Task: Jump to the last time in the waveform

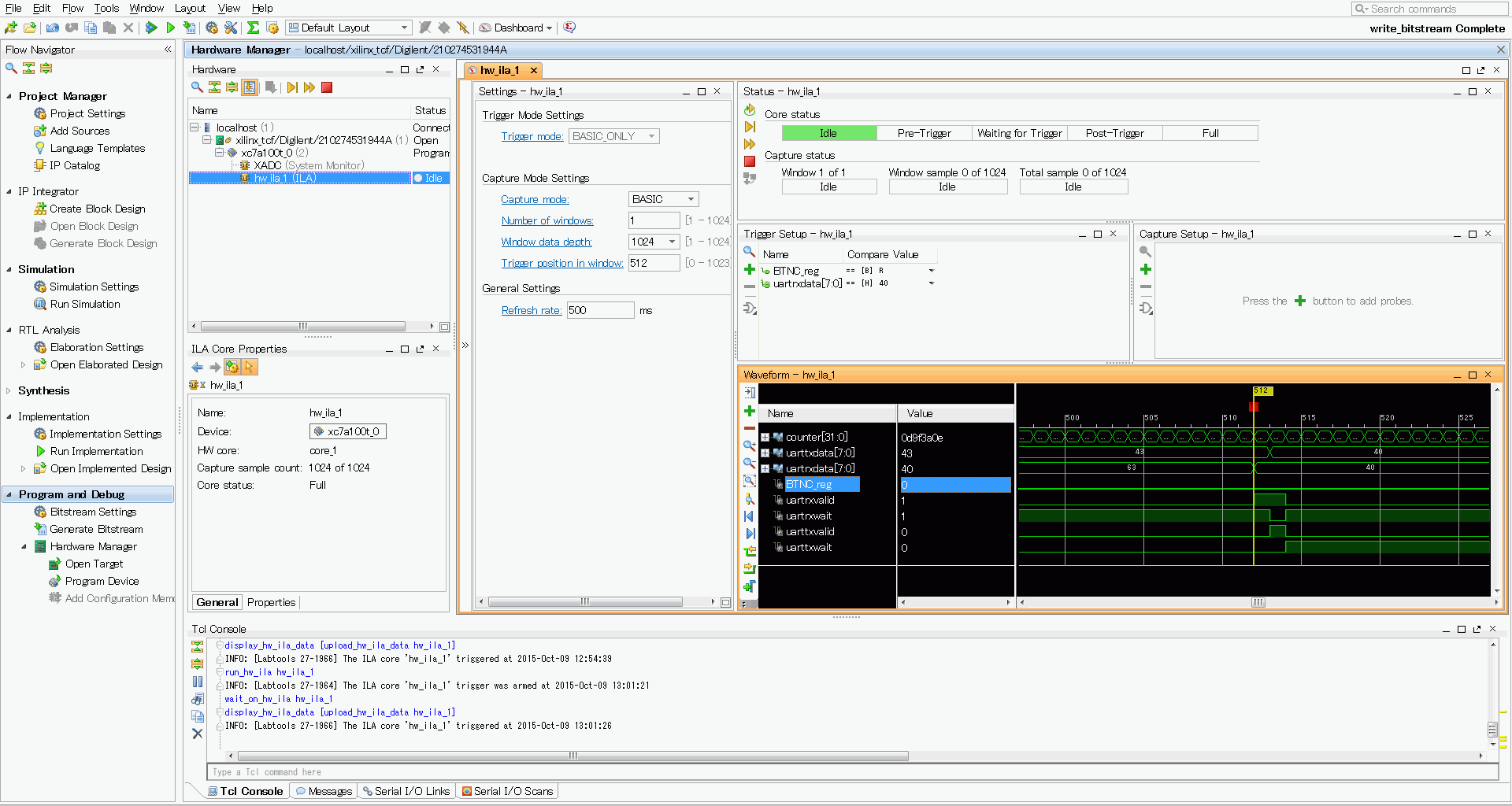Action: click(x=750, y=534)
